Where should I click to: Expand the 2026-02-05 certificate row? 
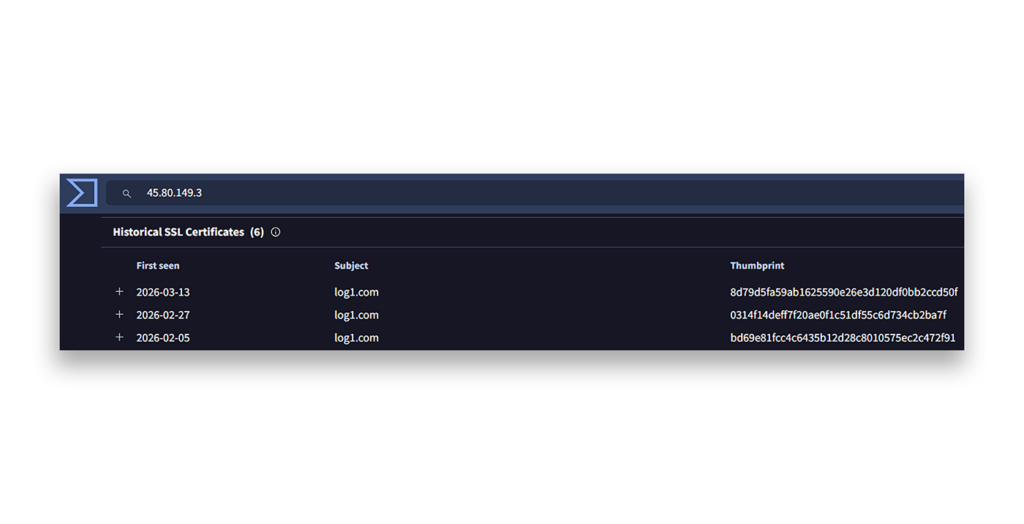(120, 338)
